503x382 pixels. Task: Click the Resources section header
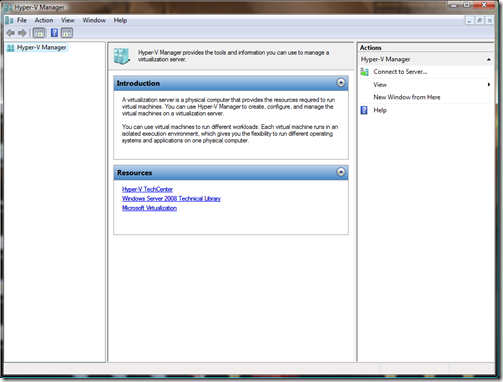[x=231, y=173]
